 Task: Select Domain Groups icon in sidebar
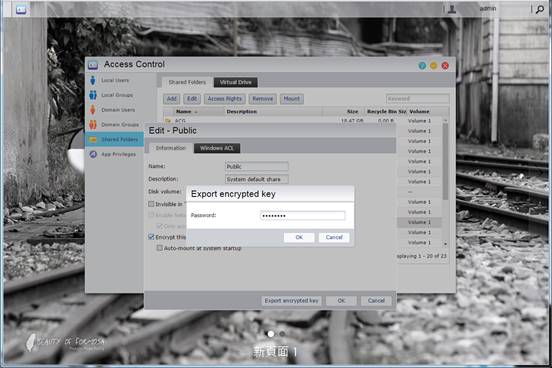coord(93,125)
